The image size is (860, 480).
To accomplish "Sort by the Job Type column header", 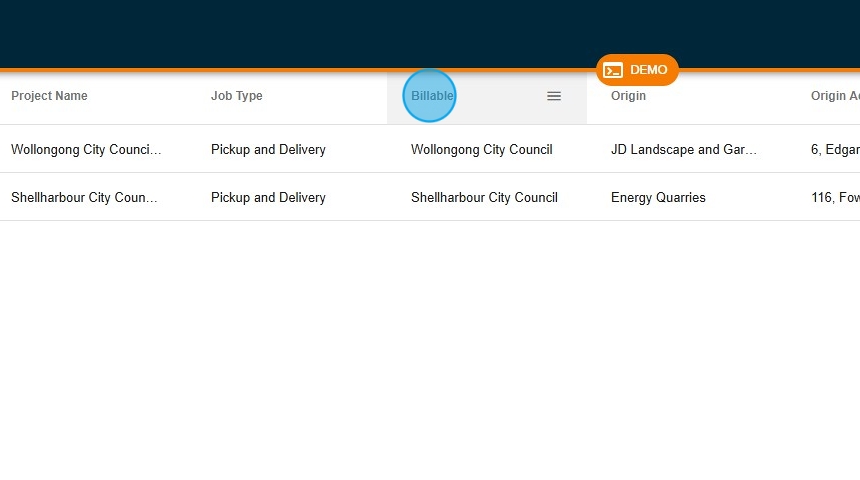I will tap(237, 96).
